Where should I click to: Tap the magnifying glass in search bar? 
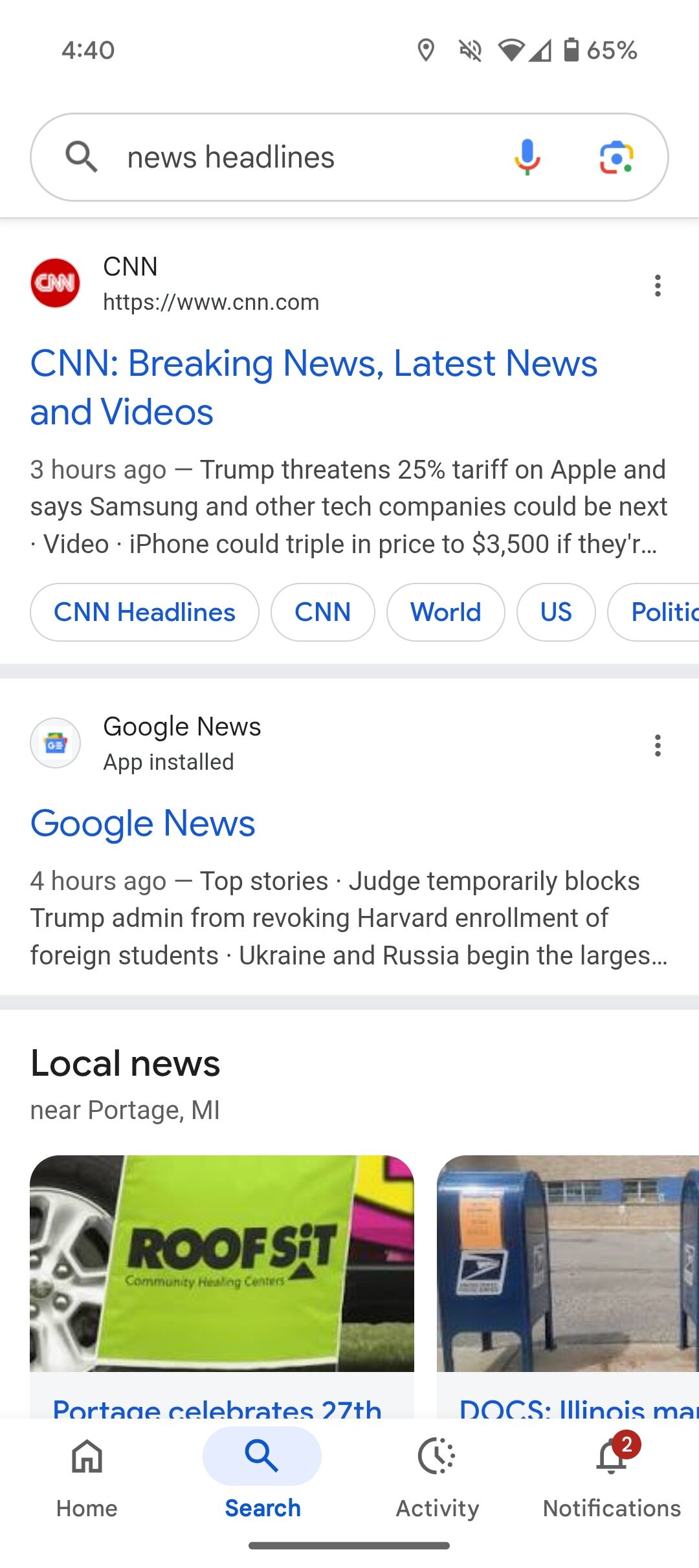(82, 157)
